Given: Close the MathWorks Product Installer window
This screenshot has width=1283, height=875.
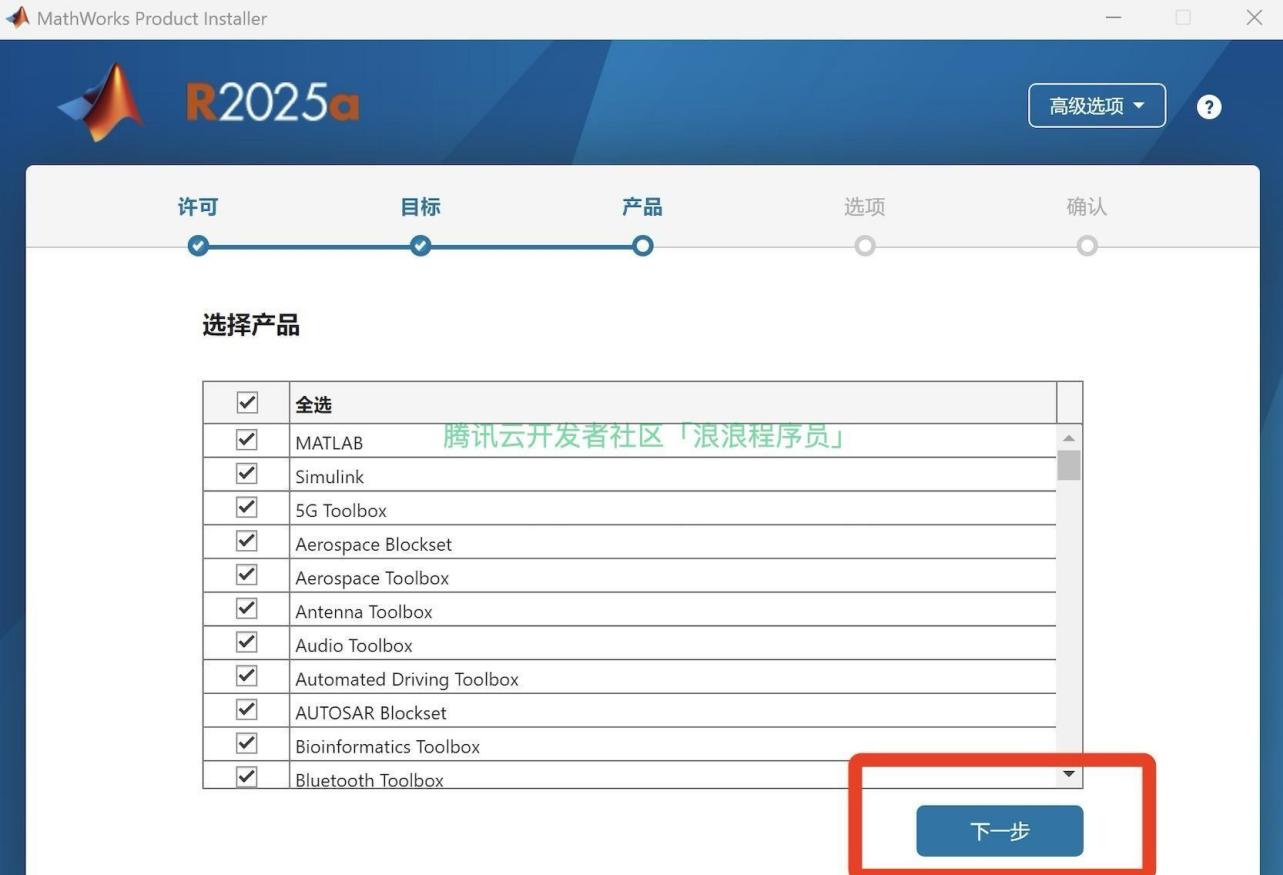Looking at the screenshot, I should point(1254,18).
